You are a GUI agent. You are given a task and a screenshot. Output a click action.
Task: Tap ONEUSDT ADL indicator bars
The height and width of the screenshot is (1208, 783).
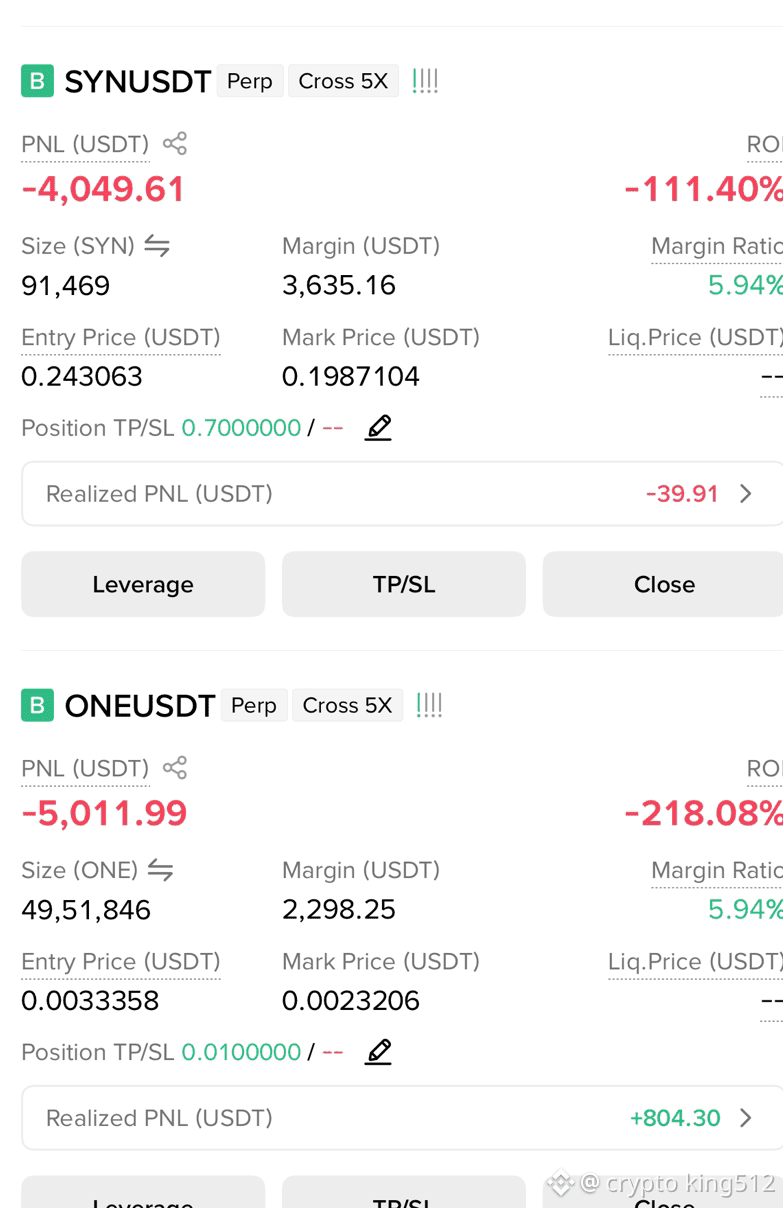point(429,705)
